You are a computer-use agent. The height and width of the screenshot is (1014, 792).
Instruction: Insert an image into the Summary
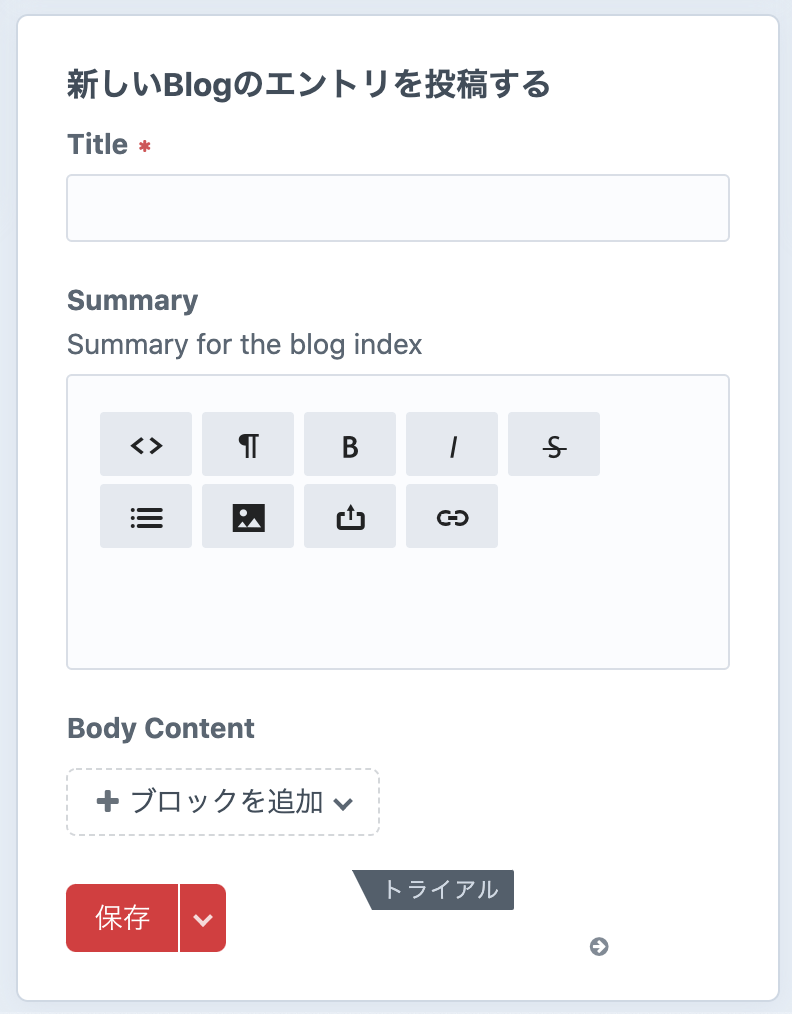[x=248, y=516]
